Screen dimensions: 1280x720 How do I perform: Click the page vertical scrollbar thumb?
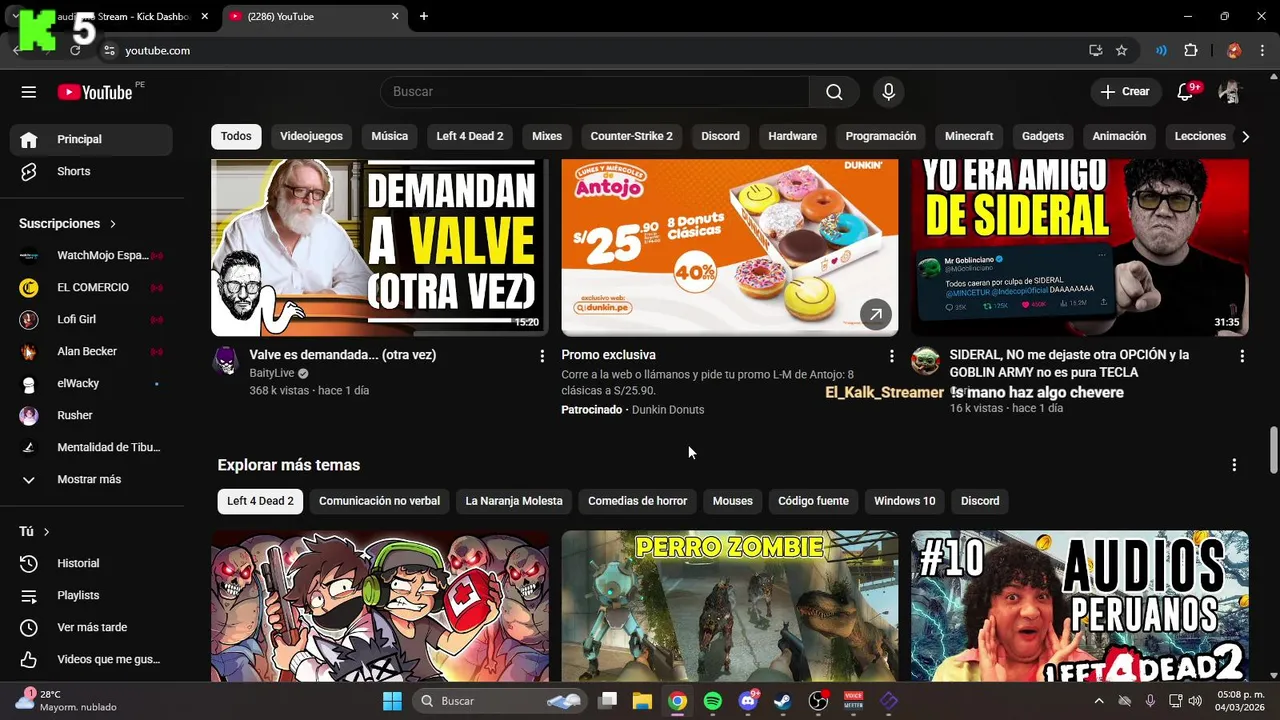1273,450
